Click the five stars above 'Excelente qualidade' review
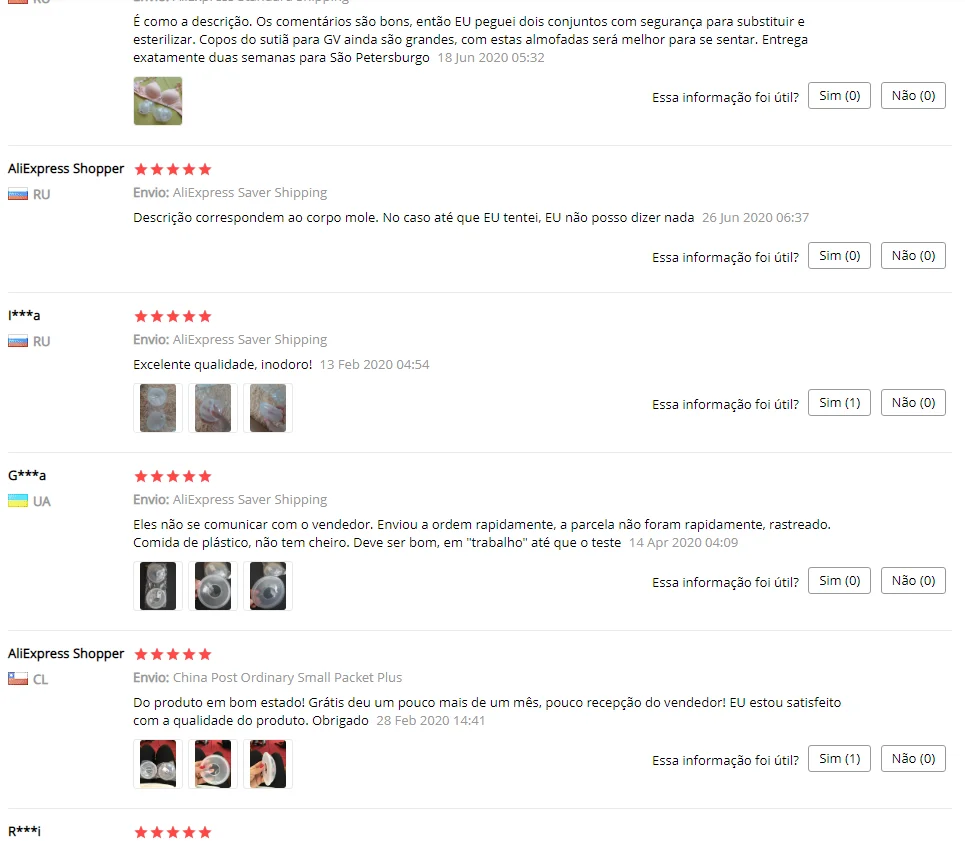Screen dimensions: 965x841 (x=173, y=316)
